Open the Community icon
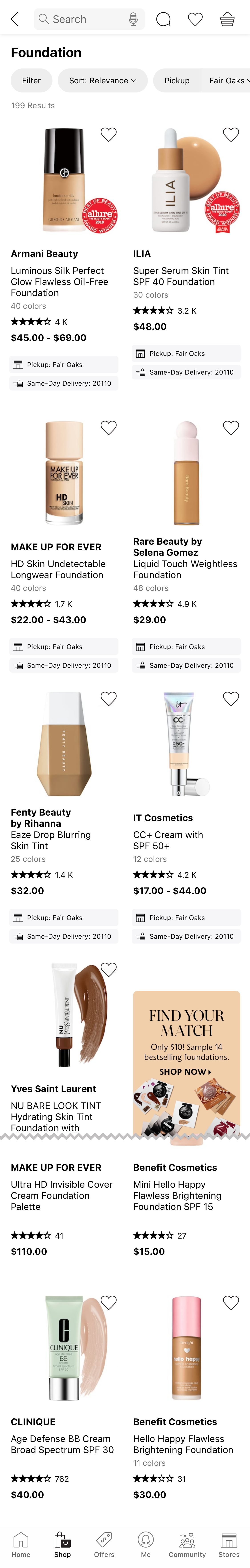The image size is (250, 1568). pyautogui.click(x=187, y=1544)
